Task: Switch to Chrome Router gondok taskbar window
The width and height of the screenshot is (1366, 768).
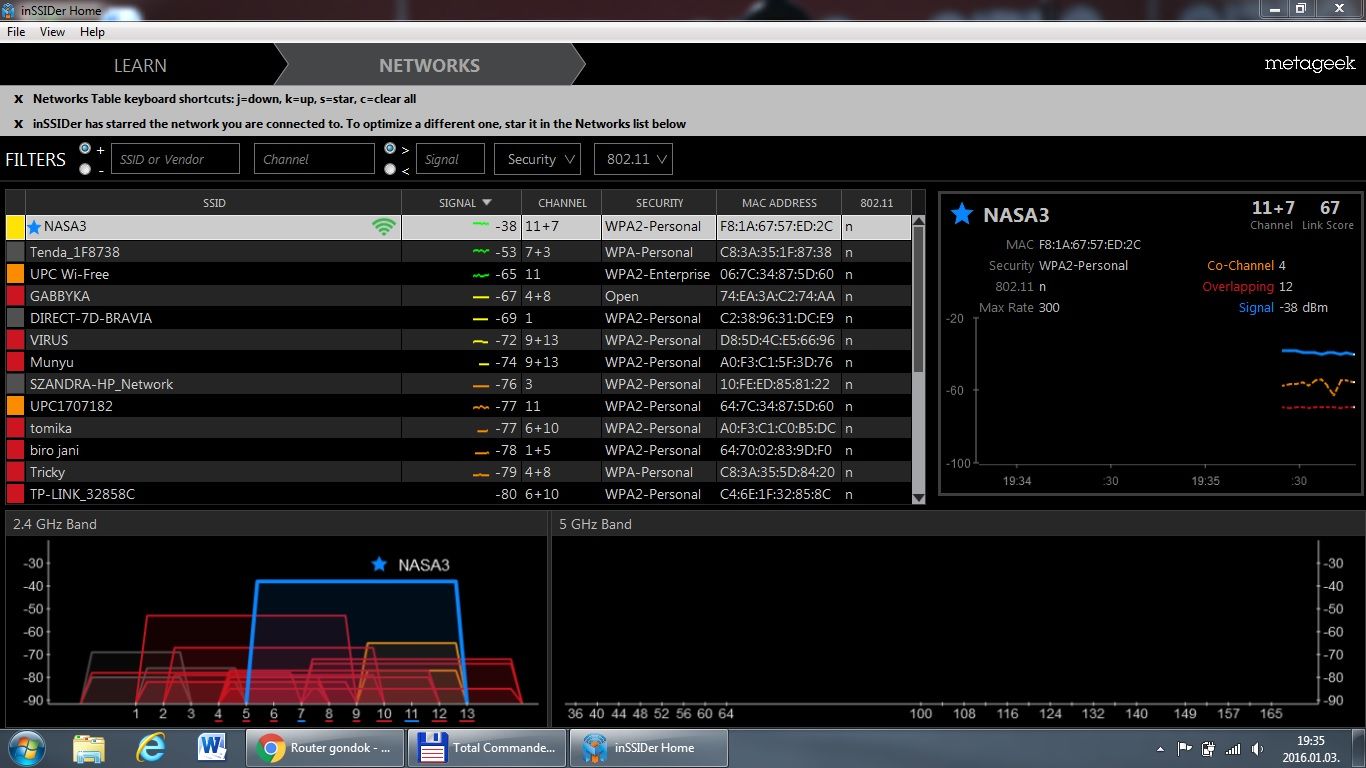Action: click(x=325, y=747)
